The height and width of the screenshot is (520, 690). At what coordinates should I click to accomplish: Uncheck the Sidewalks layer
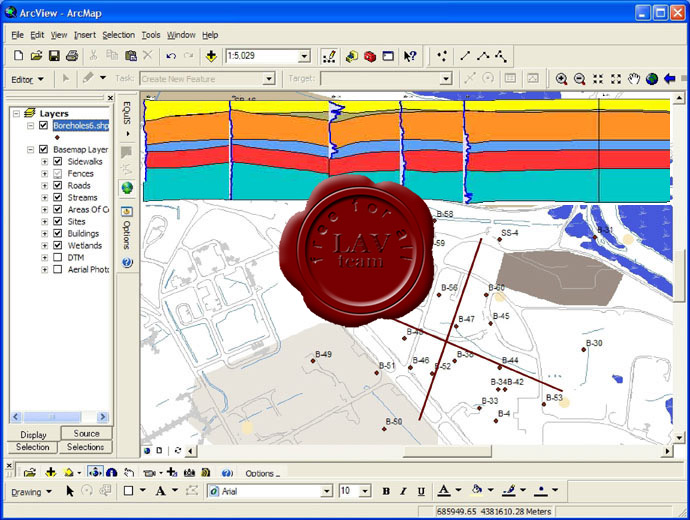pyautogui.click(x=57, y=161)
